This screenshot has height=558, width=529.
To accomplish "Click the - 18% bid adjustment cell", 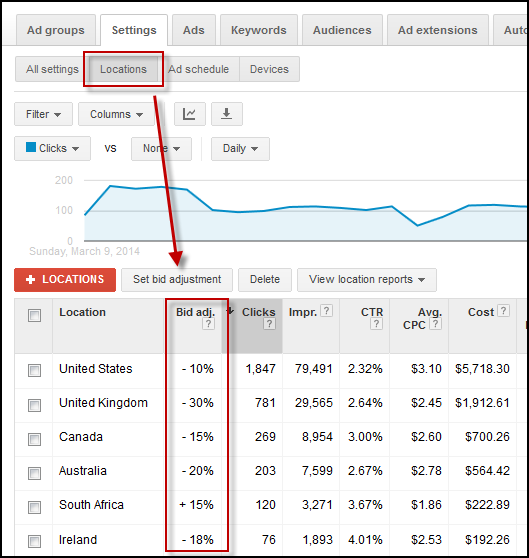I will click(x=198, y=539).
